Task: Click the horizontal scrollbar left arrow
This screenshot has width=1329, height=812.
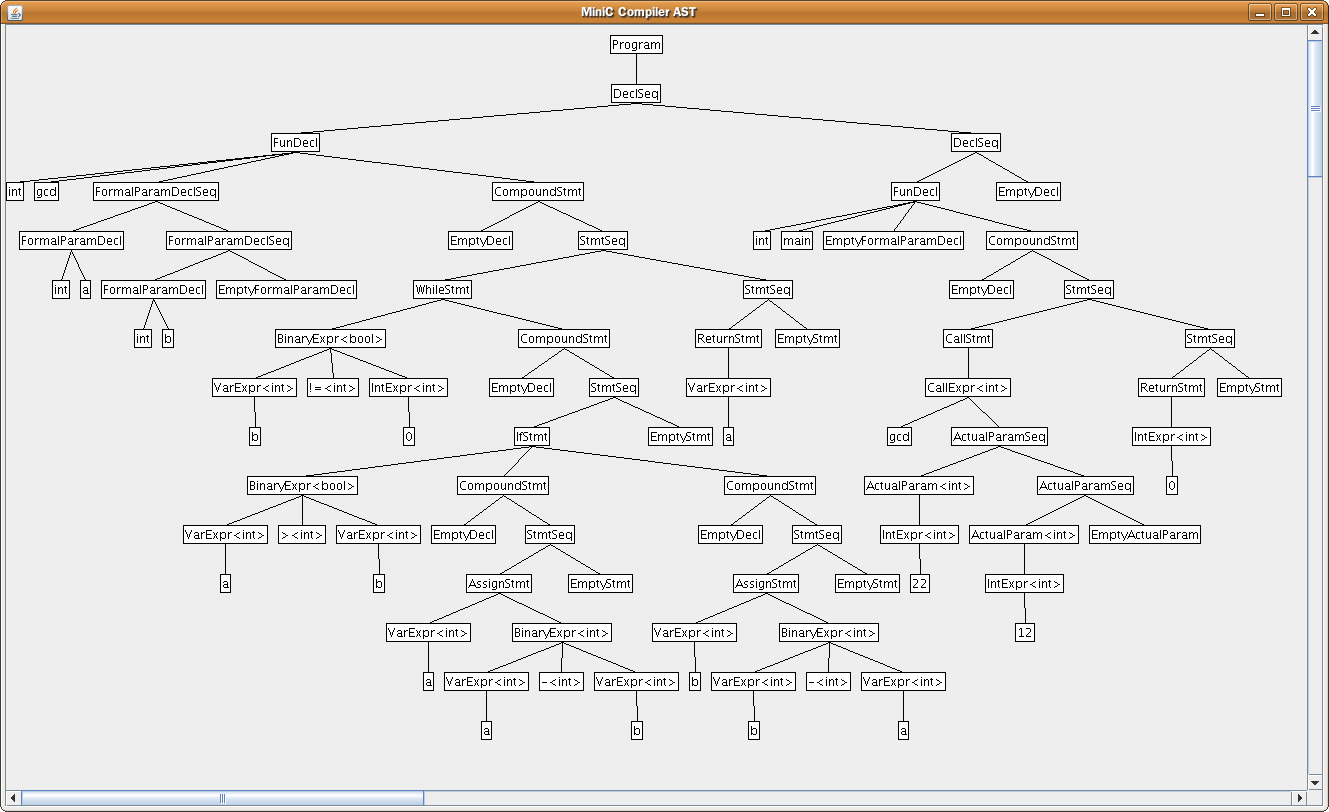Action: (14, 798)
